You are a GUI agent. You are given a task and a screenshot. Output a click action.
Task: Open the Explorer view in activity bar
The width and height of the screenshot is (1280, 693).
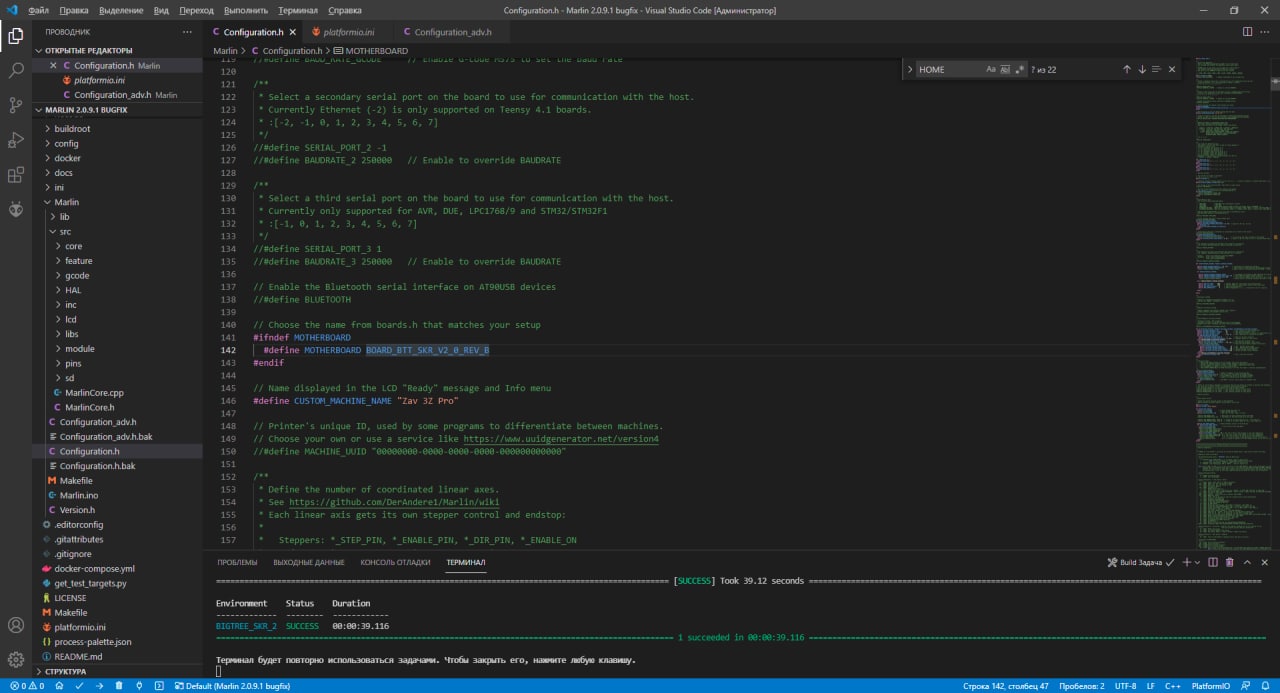point(16,37)
